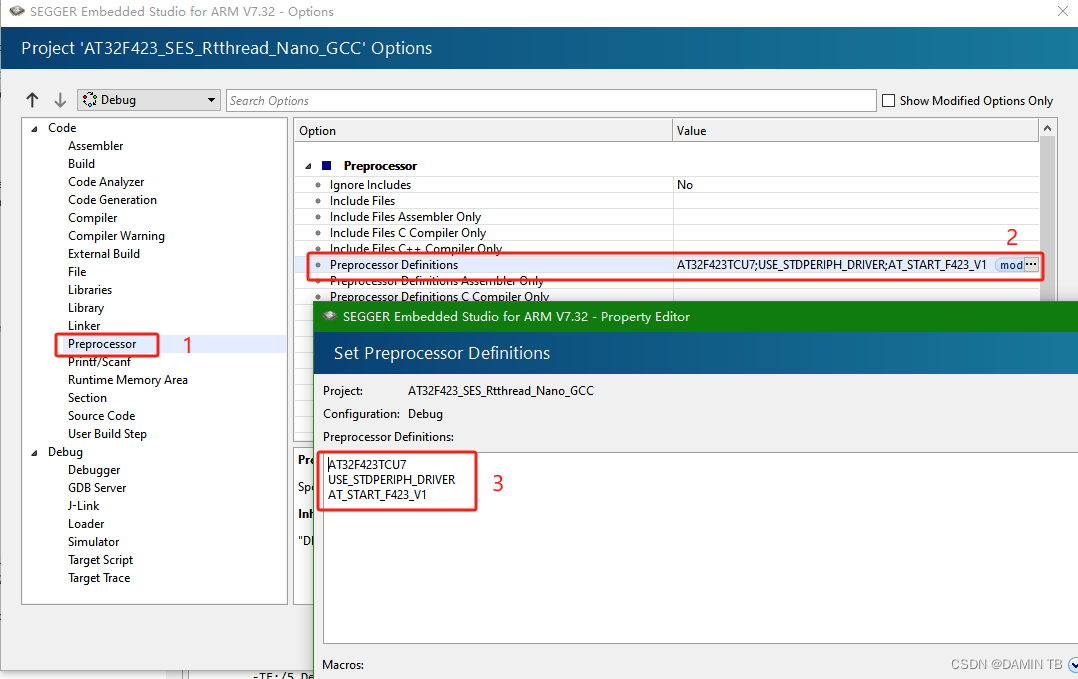Select Linker category
The image size is (1078, 679).
(x=84, y=326)
